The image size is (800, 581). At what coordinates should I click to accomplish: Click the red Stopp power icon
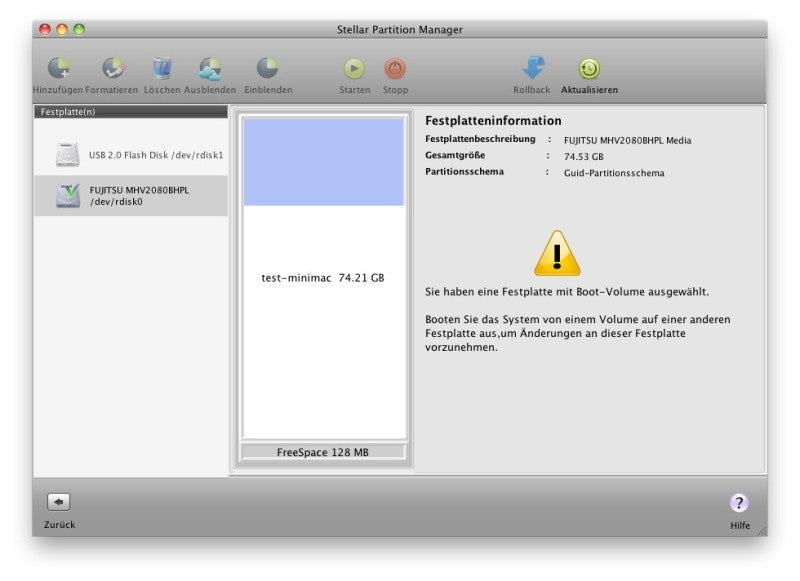click(395, 68)
